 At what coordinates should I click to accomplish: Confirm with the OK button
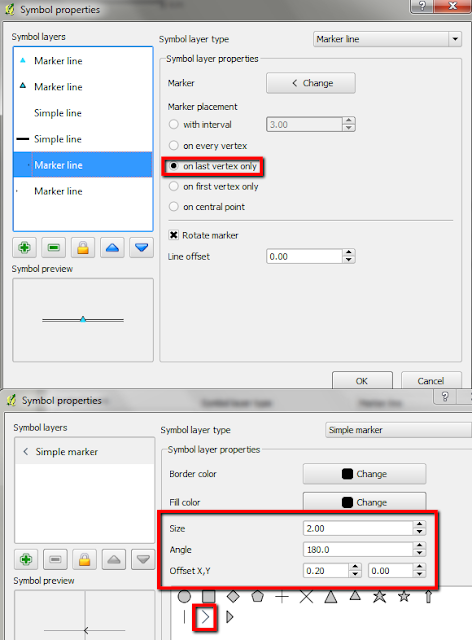tap(362, 380)
